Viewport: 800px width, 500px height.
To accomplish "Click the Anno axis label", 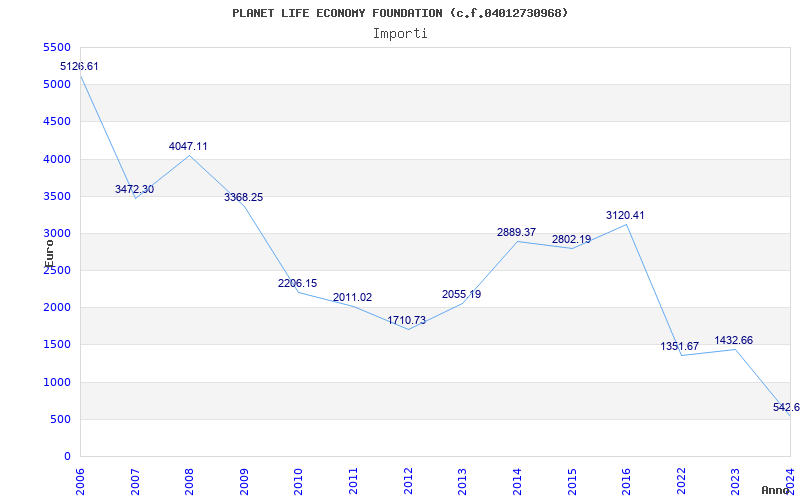I will (774, 490).
